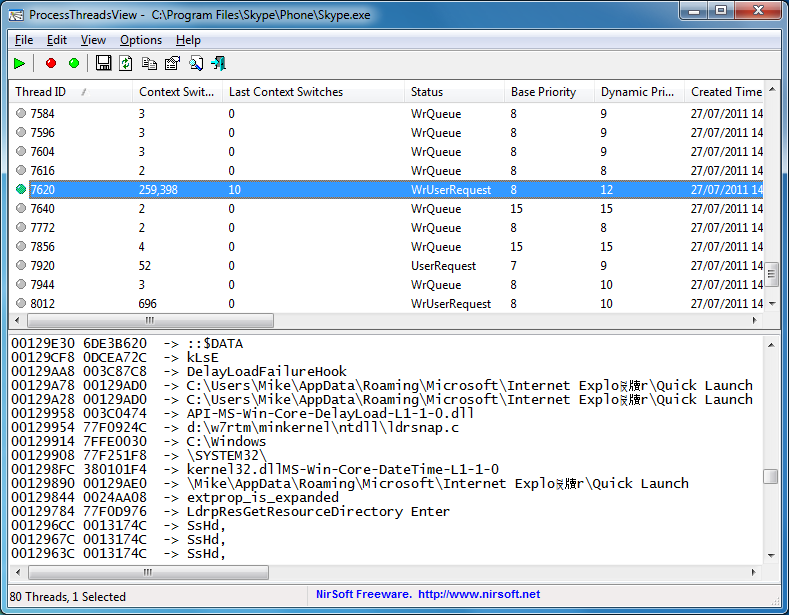Image resolution: width=789 pixels, height=615 pixels.
Task: Click the exit door toolbar icon
Action: [x=218, y=63]
